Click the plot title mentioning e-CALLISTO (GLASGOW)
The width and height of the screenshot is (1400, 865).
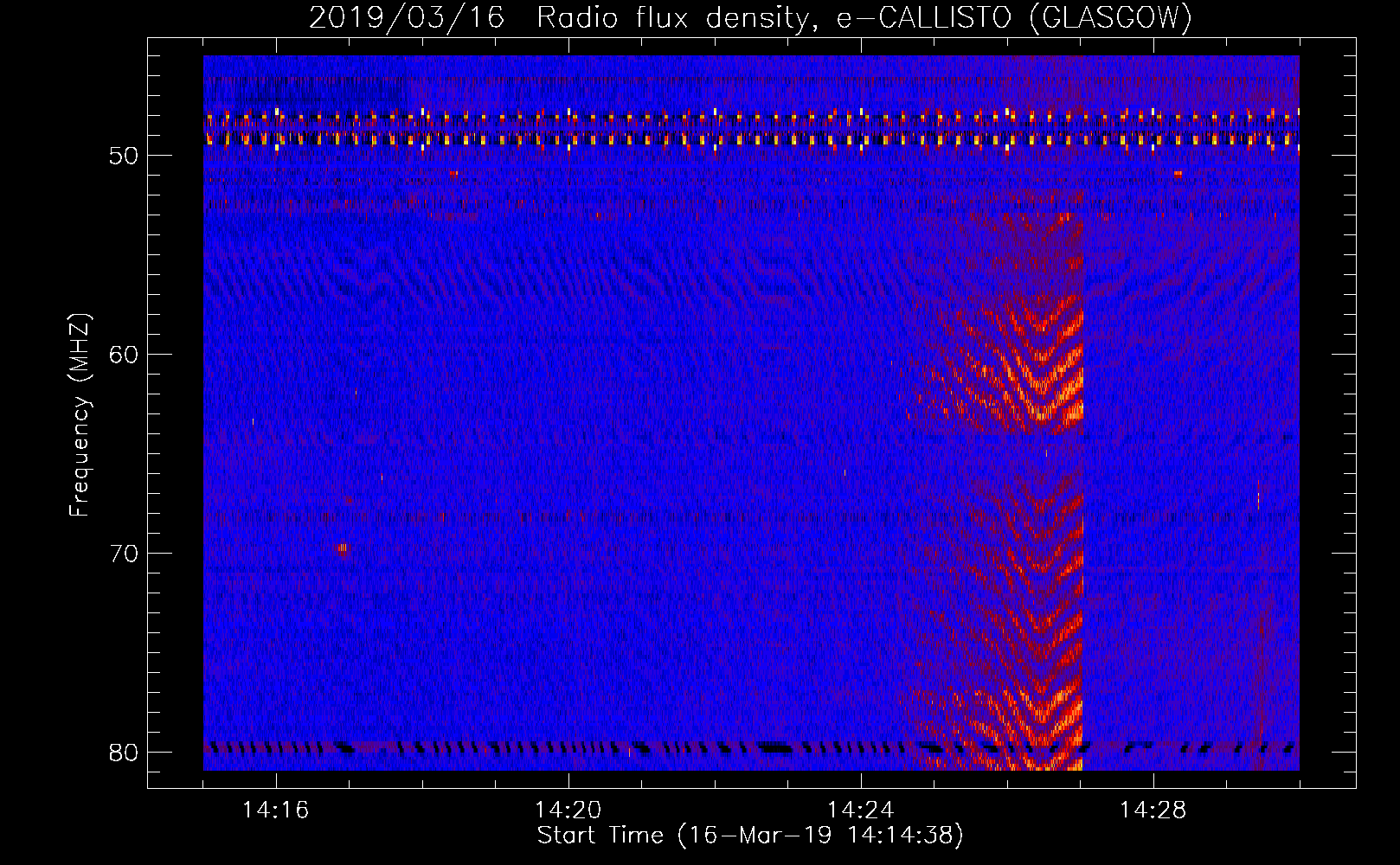(x=750, y=18)
